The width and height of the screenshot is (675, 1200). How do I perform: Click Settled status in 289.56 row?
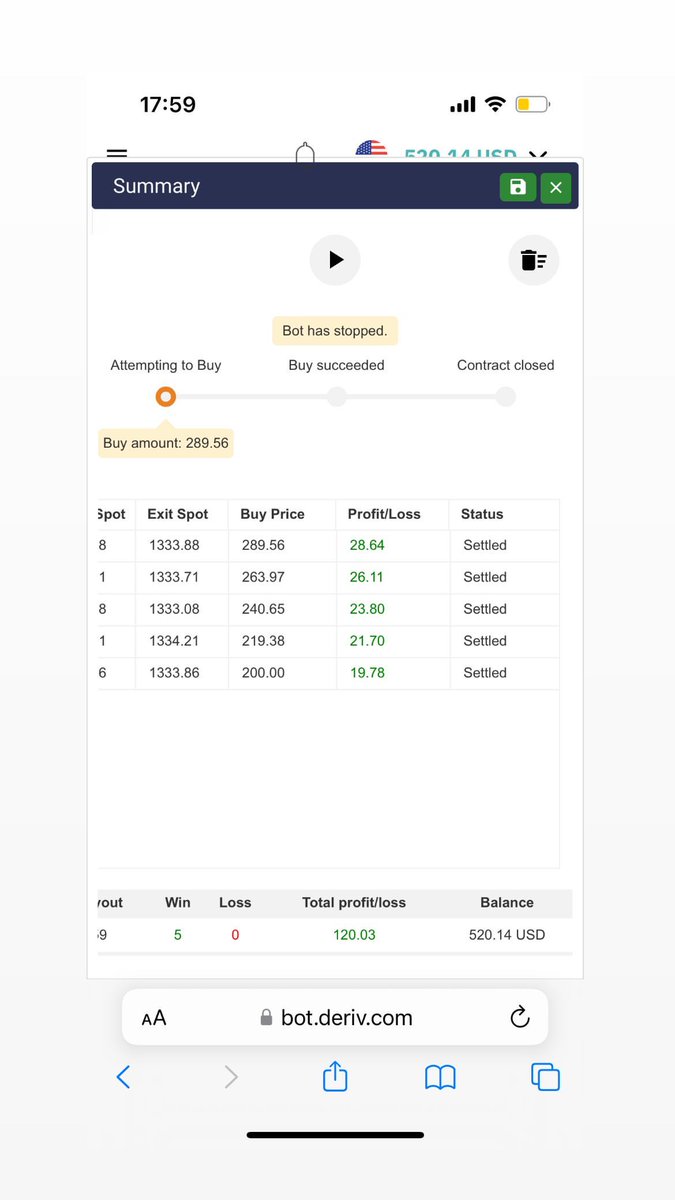point(485,545)
